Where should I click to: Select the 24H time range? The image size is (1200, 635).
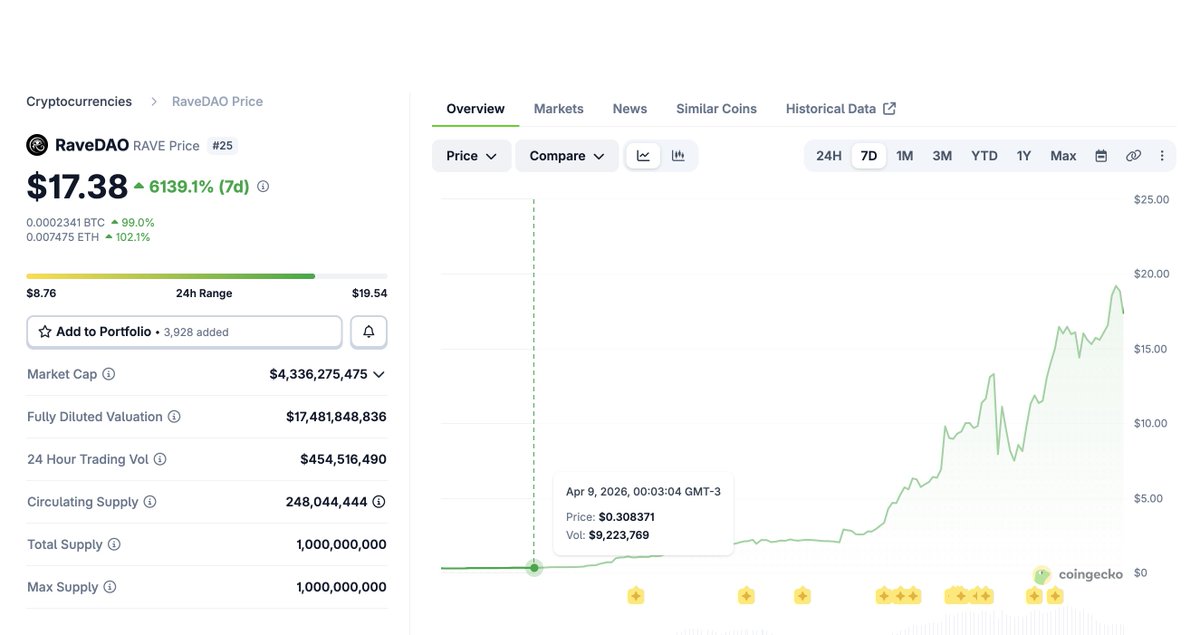tap(828, 156)
